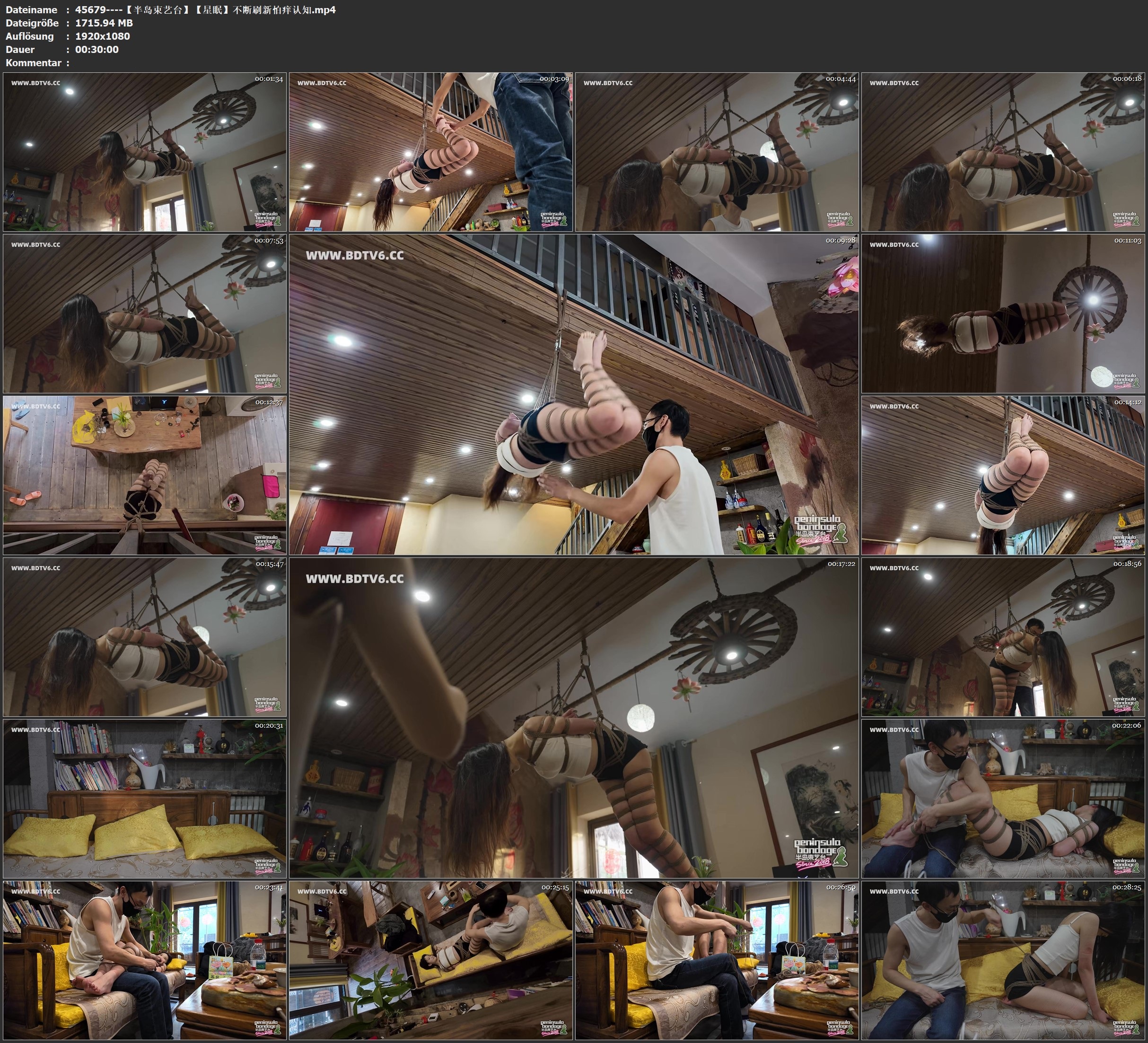Open the frame marked 00:03:09
Image resolution: width=1148 pixels, height=1043 pixels.
click(431, 152)
